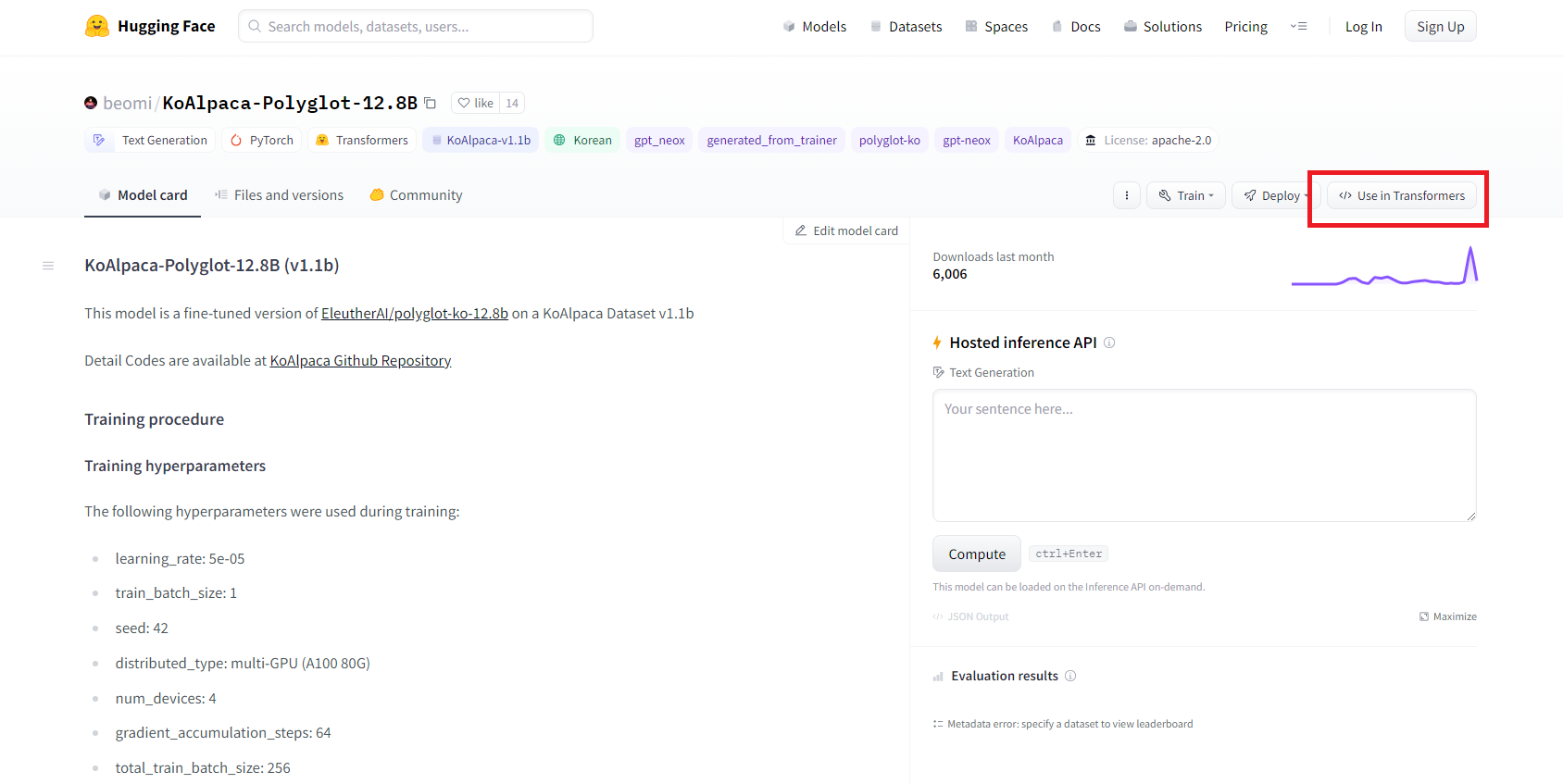Go to Datasets in top navigation

coord(906,27)
